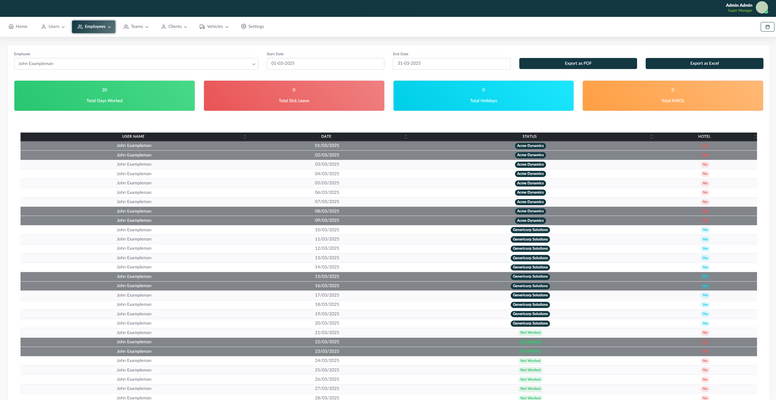Image resolution: width=776 pixels, height=400 pixels.
Task: Click Export as Excel button
Action: [704, 63]
